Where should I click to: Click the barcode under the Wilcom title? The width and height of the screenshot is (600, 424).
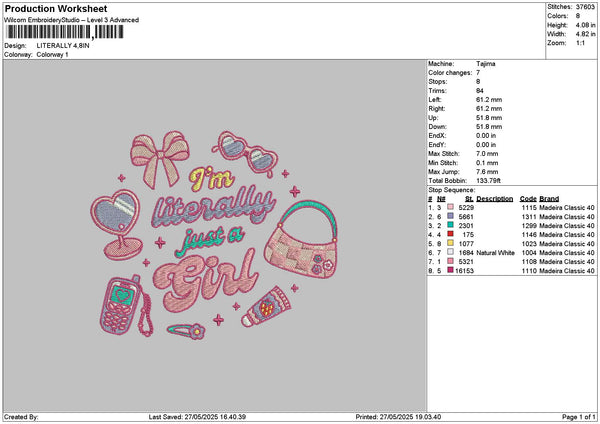coord(65,32)
